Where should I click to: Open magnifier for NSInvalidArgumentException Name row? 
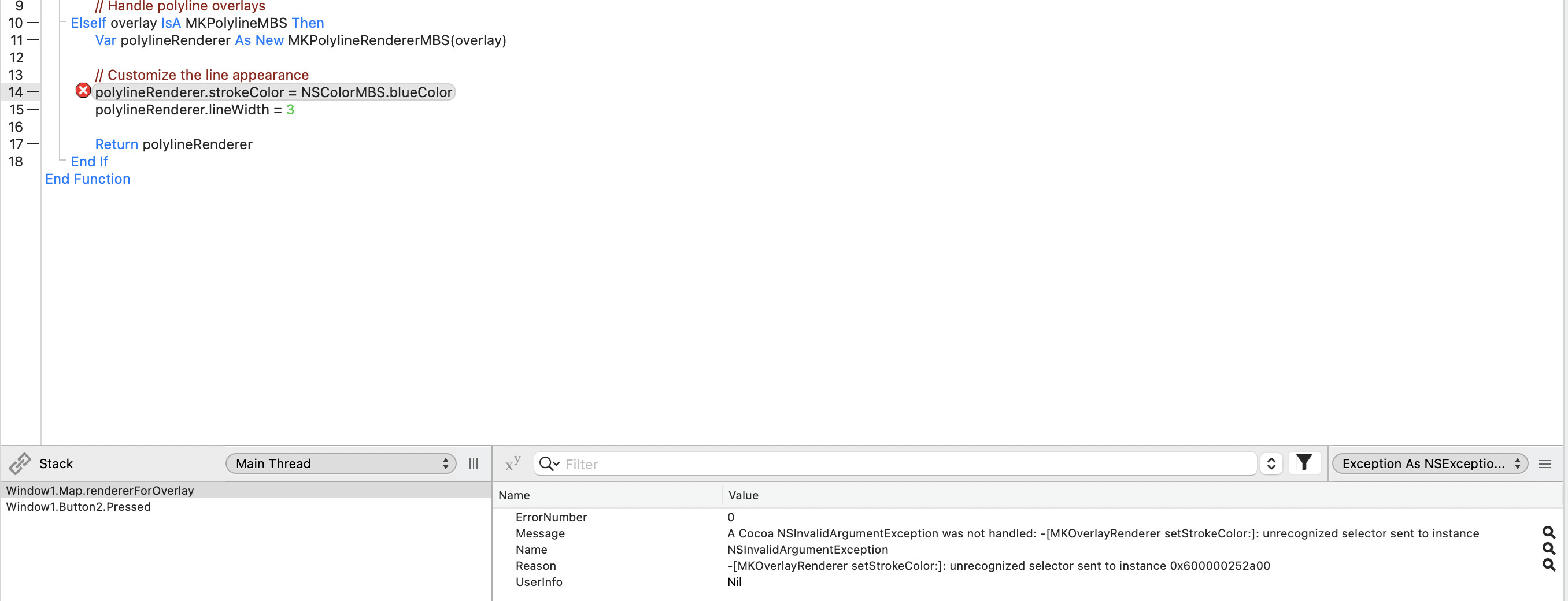(1548, 550)
